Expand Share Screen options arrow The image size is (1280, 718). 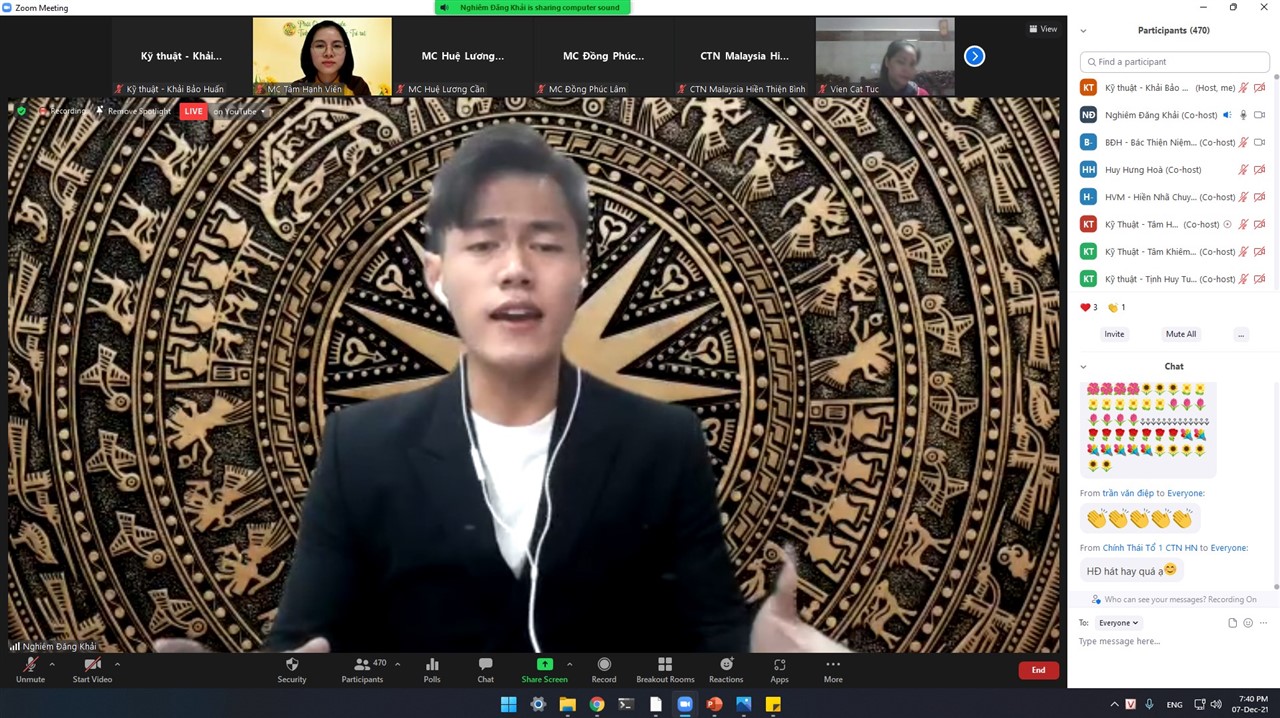569,663
